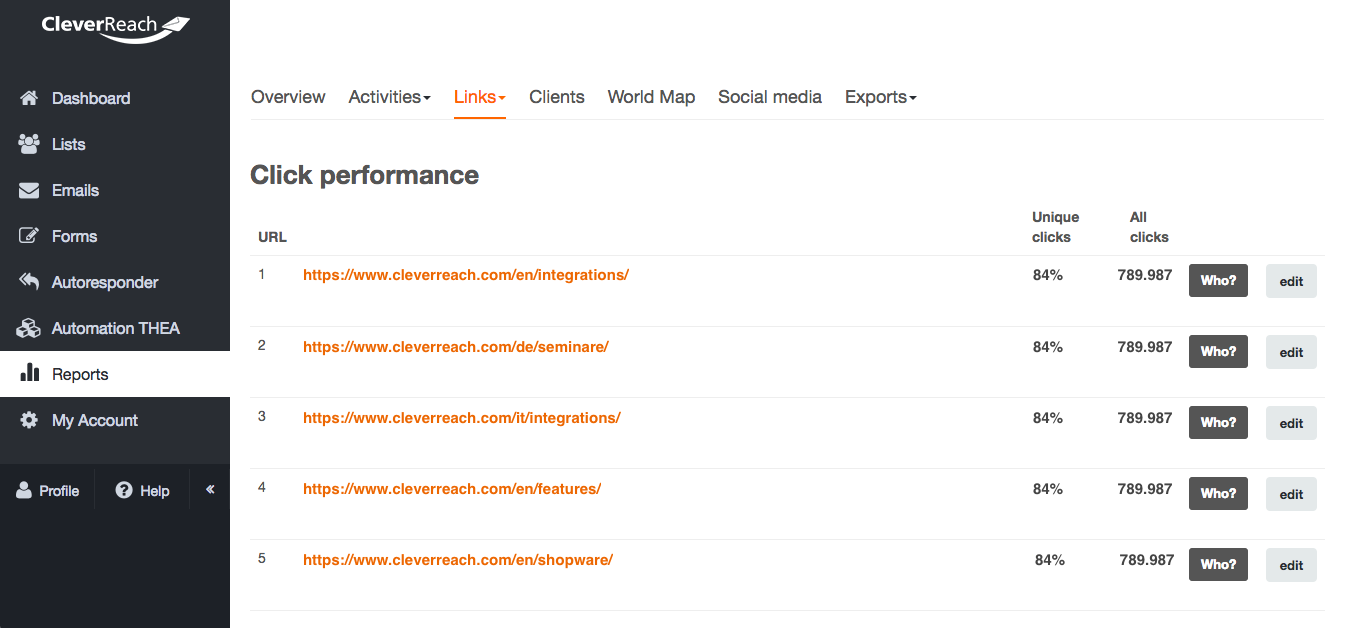The width and height of the screenshot is (1363, 628).
Task: Switch to the Overview tab
Action: (x=288, y=97)
